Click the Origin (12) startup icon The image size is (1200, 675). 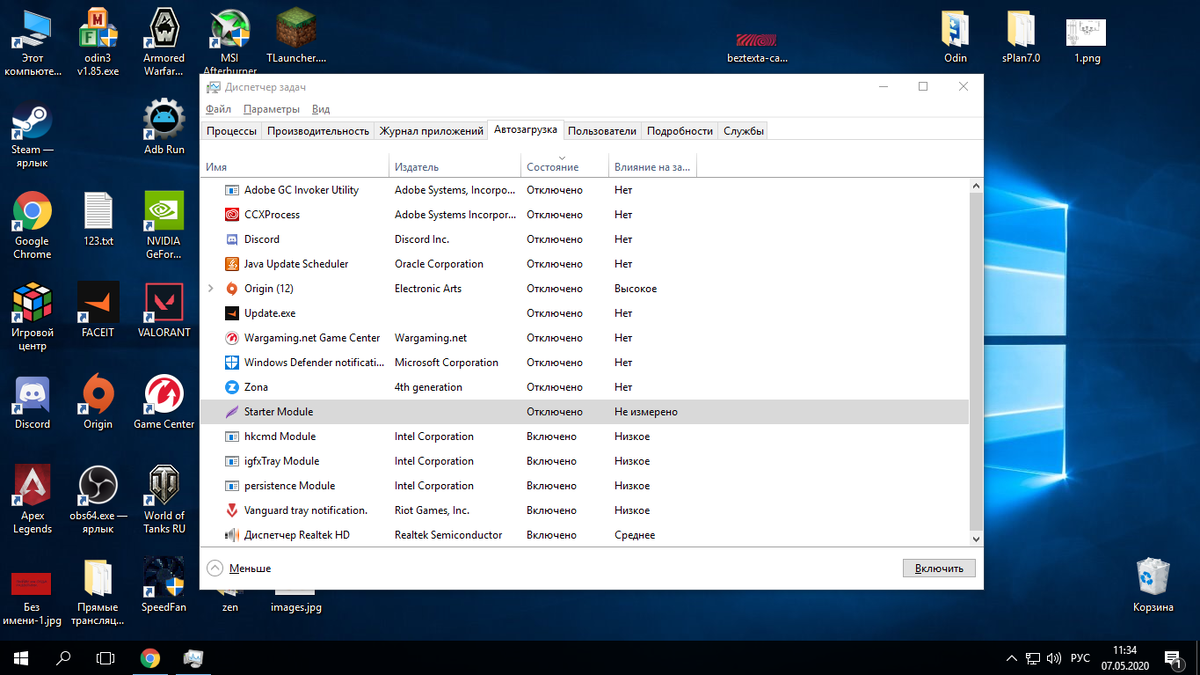[x=232, y=288]
